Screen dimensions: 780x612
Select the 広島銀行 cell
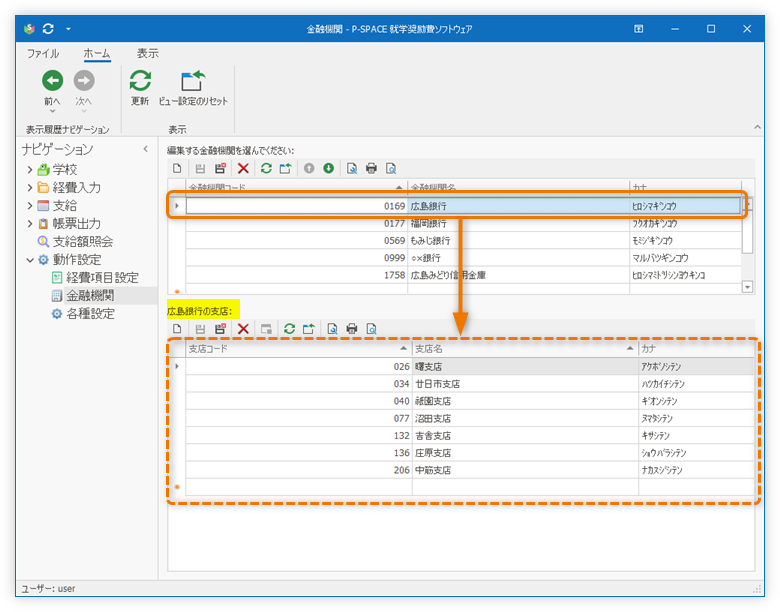coord(518,206)
